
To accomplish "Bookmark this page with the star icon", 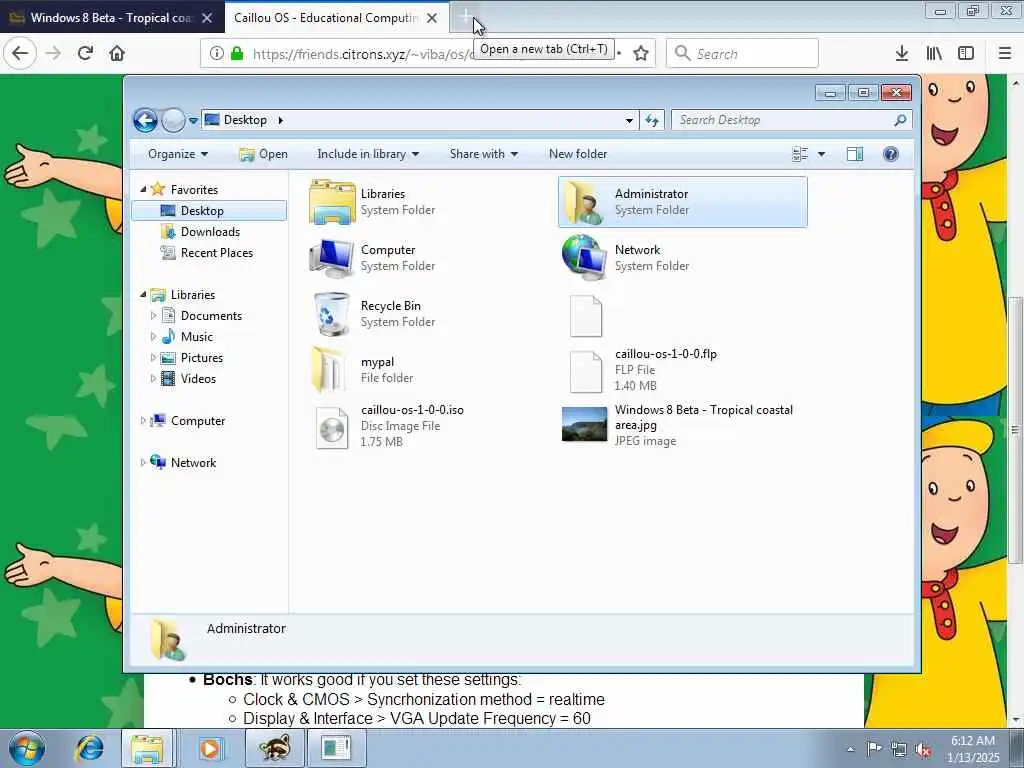I will [641, 54].
